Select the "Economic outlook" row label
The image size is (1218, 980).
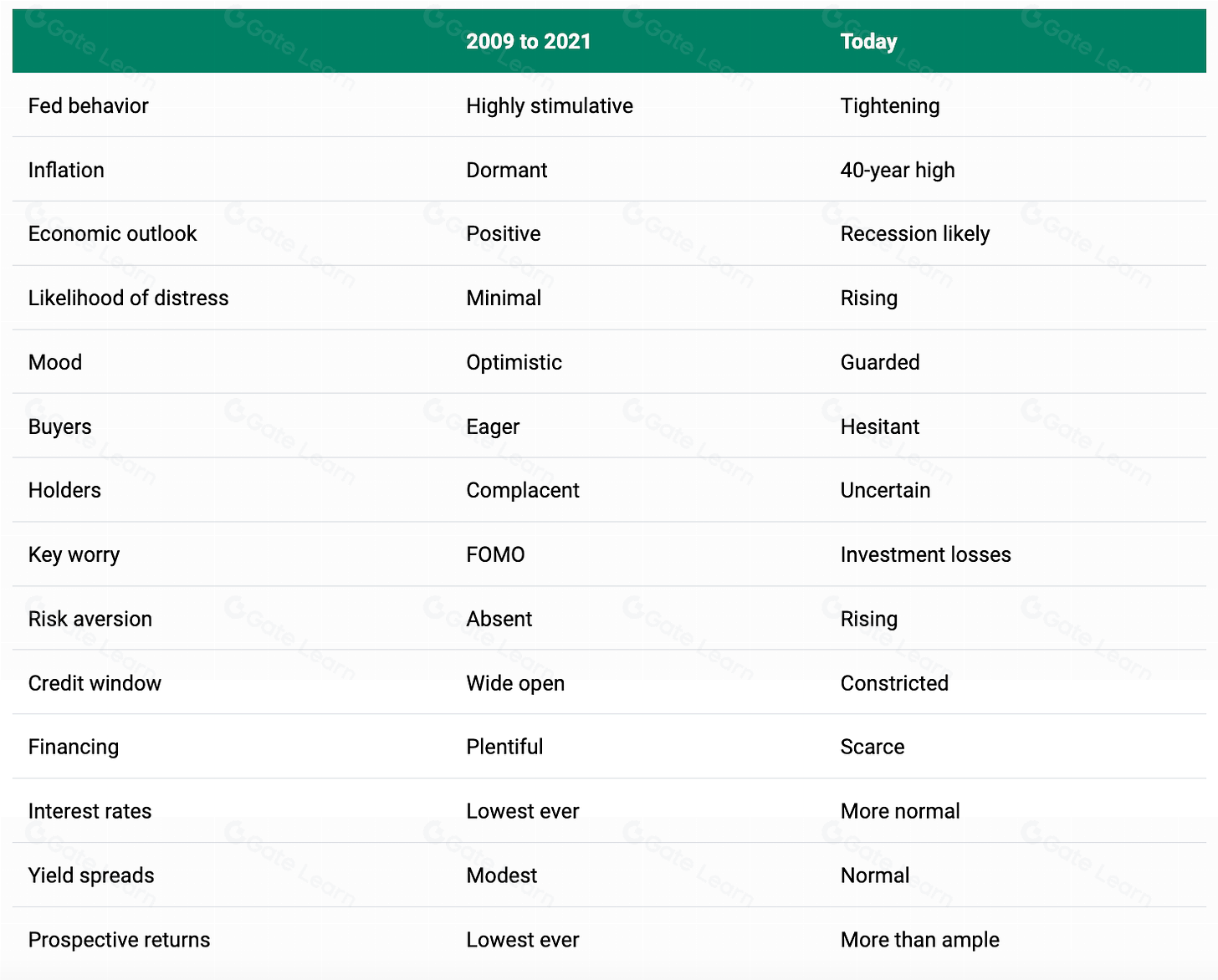(112, 234)
